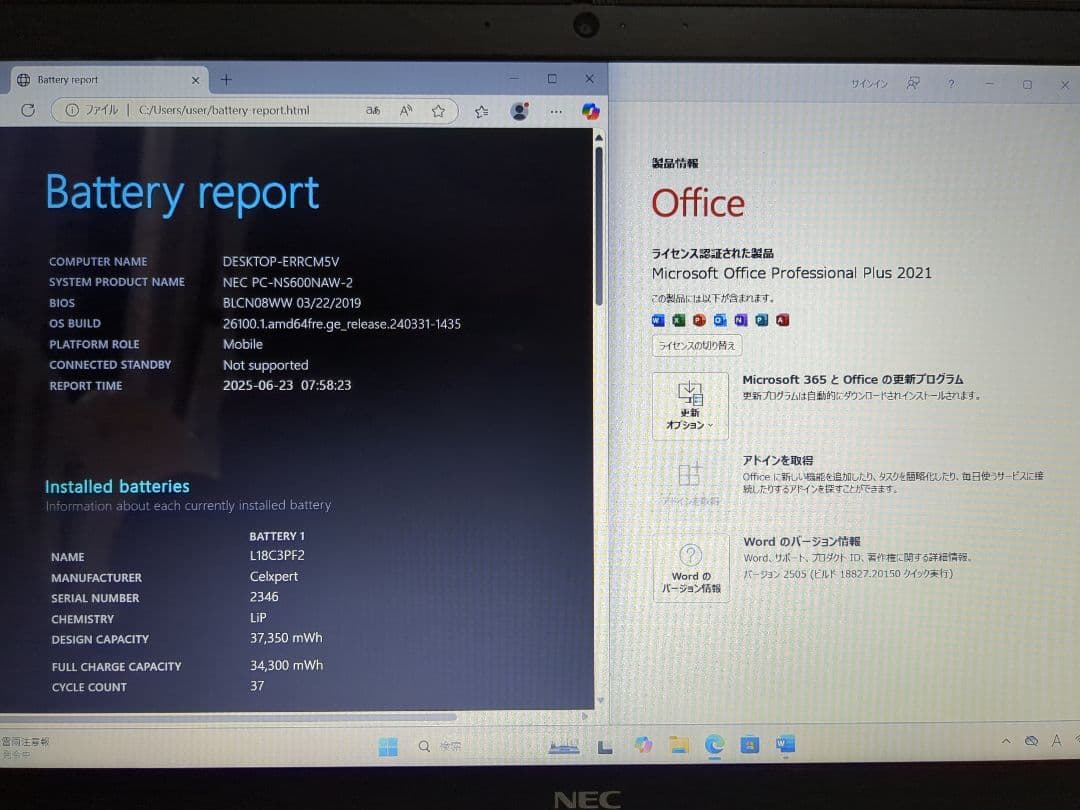1080x810 pixels.
Task: Add page to favorites with star icon
Action: (438, 111)
